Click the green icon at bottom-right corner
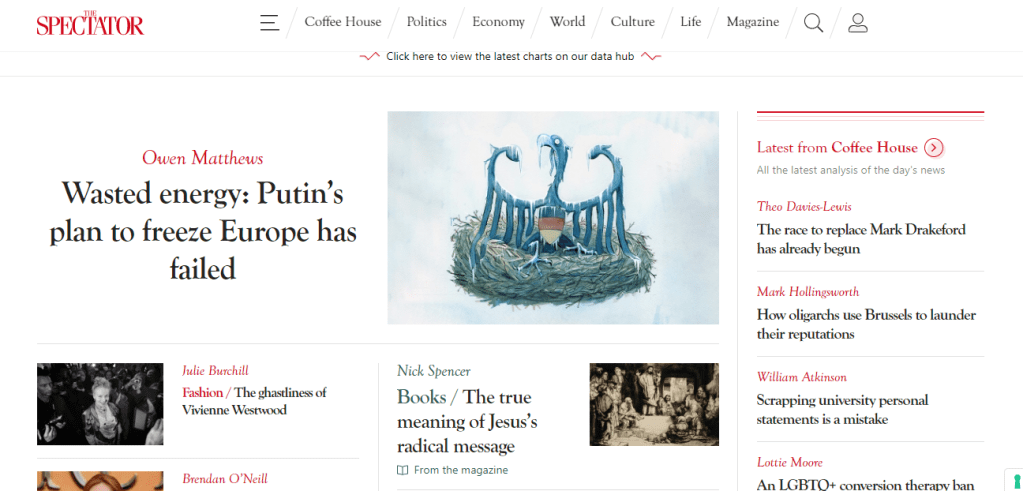This screenshot has height=491, width=1023. click(1016, 481)
